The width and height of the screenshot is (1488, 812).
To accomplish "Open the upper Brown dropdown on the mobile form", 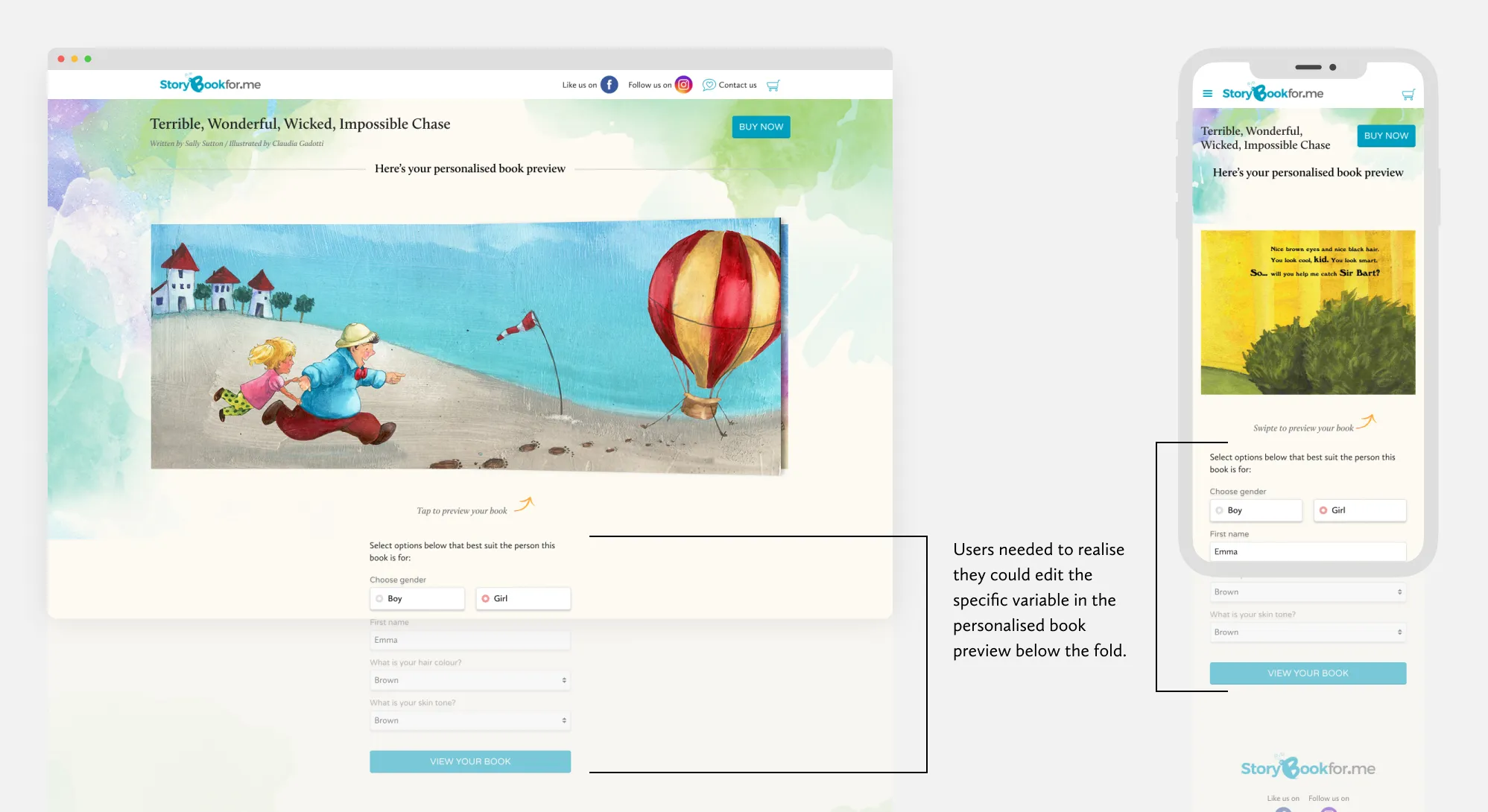I will 1308,591.
